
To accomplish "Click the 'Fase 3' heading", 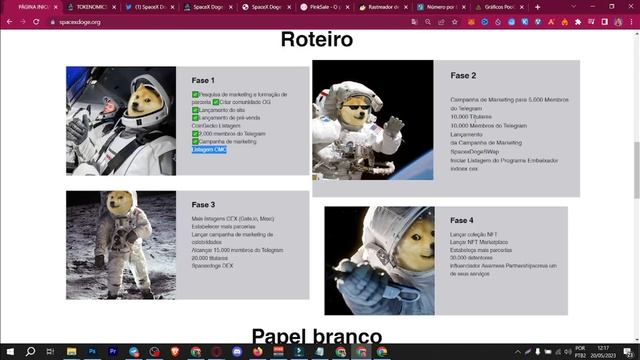I will tap(203, 204).
